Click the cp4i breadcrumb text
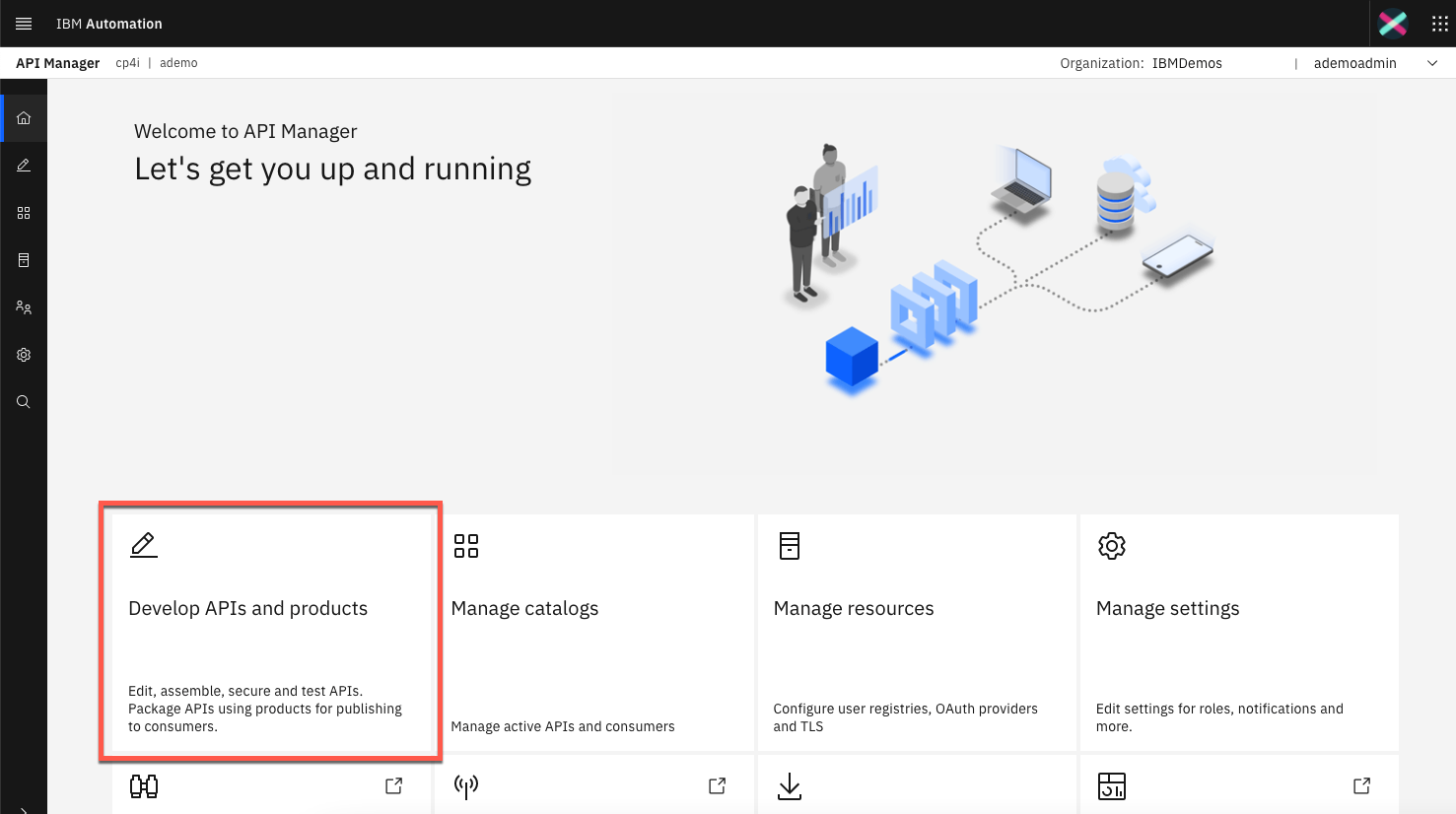 coord(128,63)
